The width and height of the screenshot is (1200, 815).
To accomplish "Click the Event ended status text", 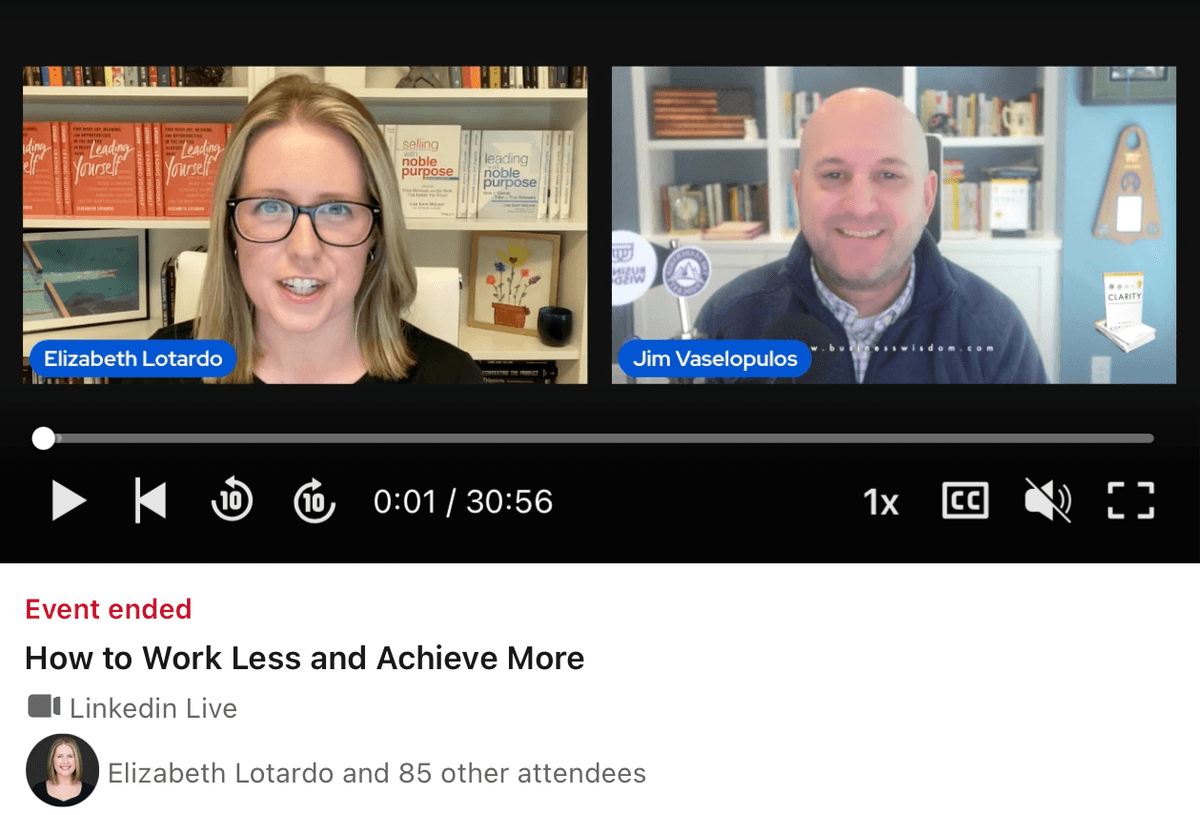I will click(x=108, y=609).
